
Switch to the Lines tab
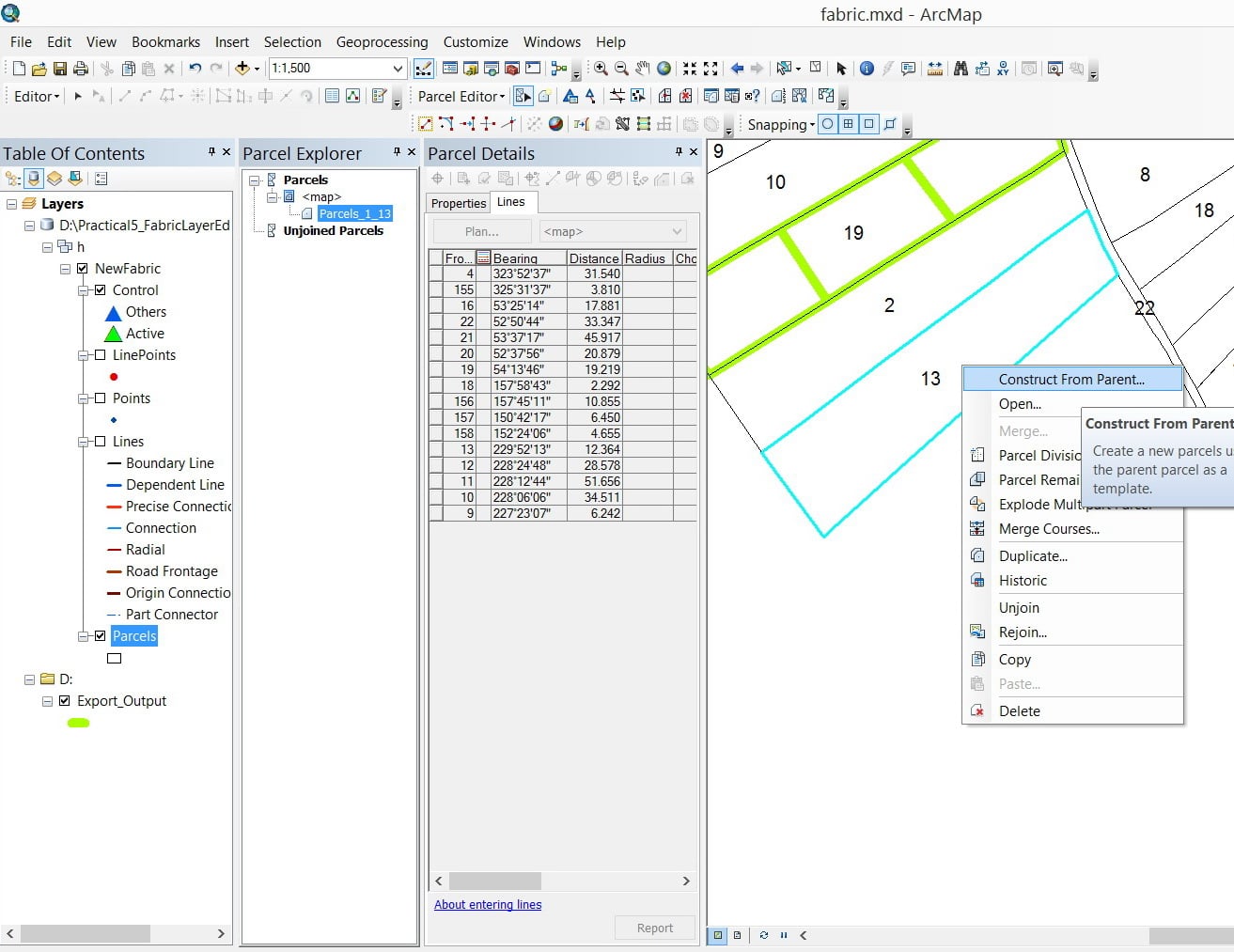coord(511,202)
